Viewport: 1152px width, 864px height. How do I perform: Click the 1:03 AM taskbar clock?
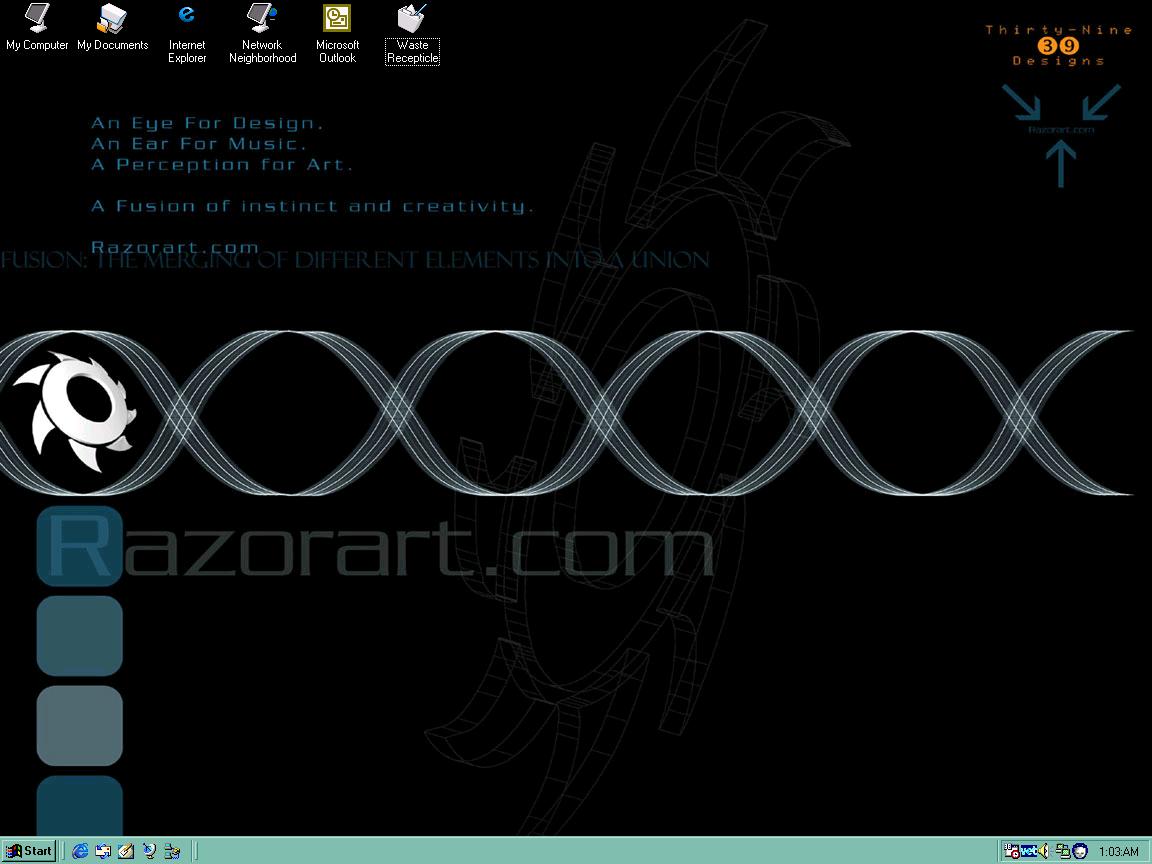click(x=1118, y=852)
